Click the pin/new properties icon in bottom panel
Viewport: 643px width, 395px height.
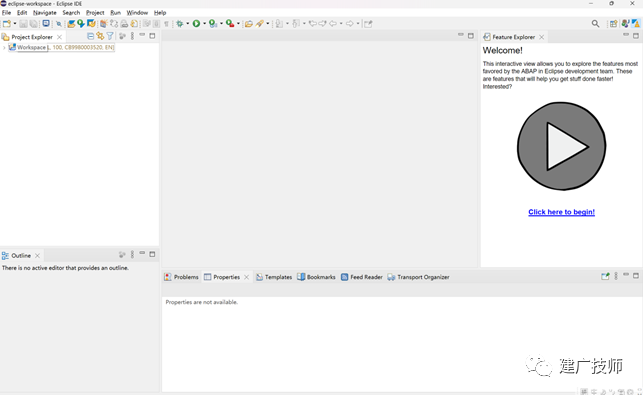(x=605, y=276)
